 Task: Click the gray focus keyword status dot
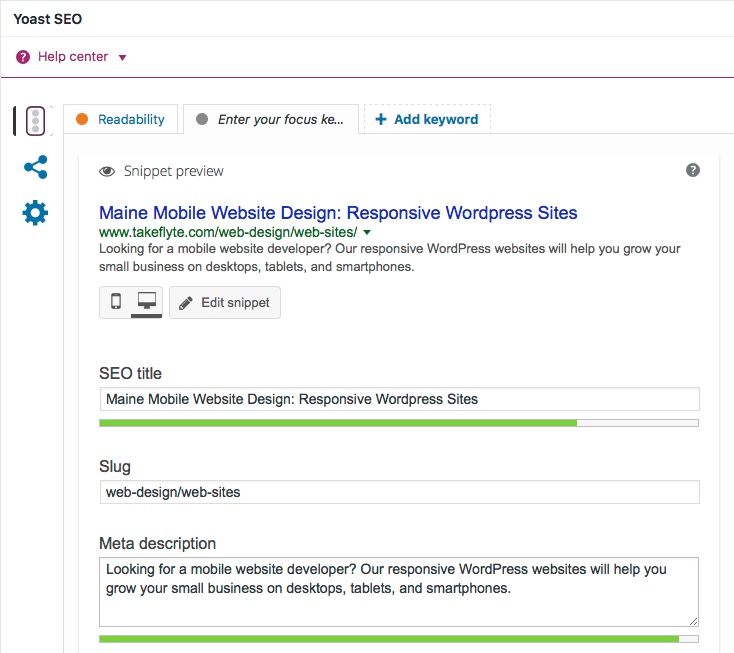[202, 119]
